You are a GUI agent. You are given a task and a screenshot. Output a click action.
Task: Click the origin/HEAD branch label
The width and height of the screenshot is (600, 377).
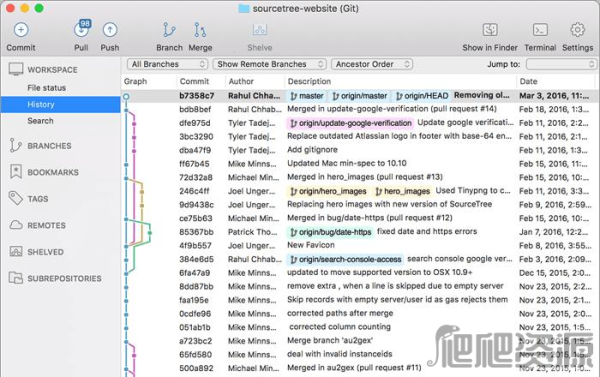[x=422, y=96]
